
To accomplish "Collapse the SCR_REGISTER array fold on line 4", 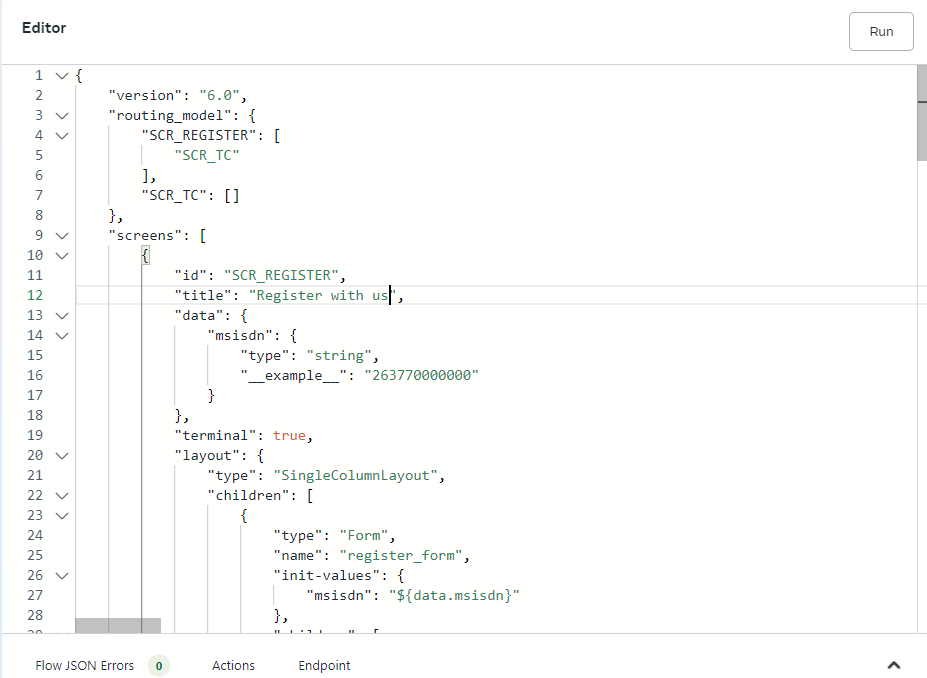I will tap(62, 136).
